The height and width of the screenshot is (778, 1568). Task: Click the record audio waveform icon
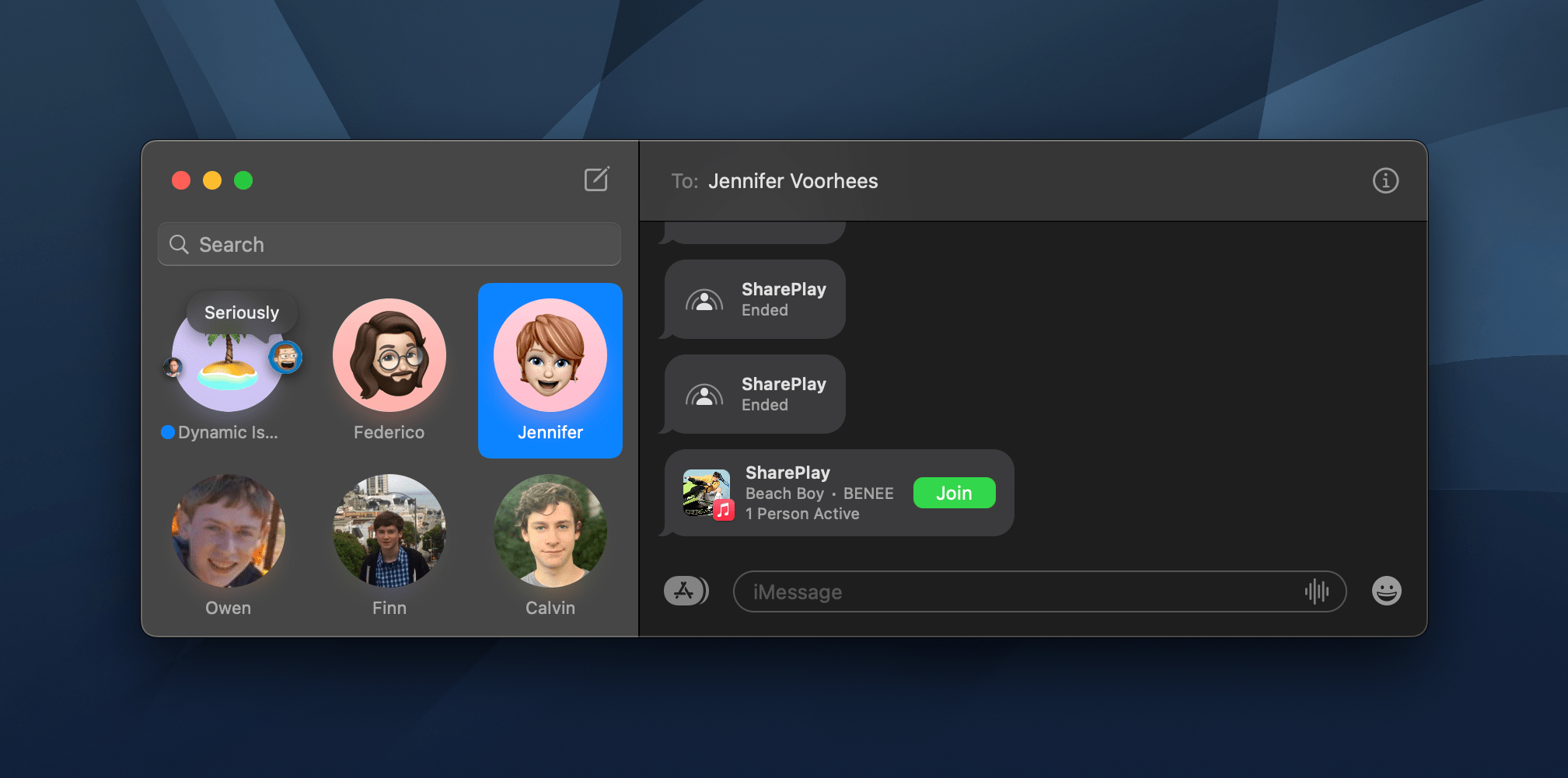(1316, 591)
